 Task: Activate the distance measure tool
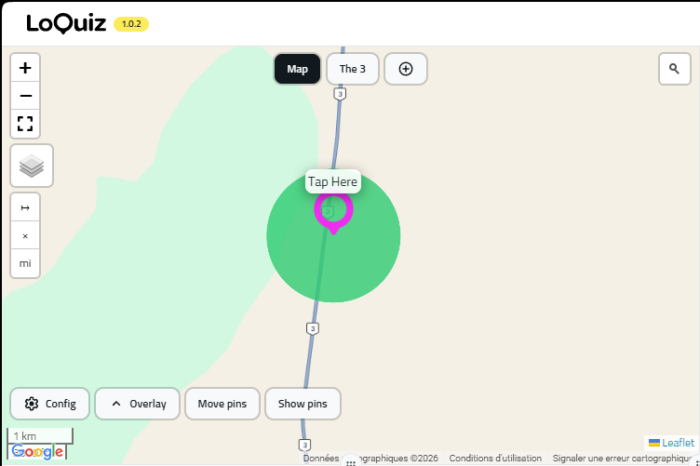25,208
